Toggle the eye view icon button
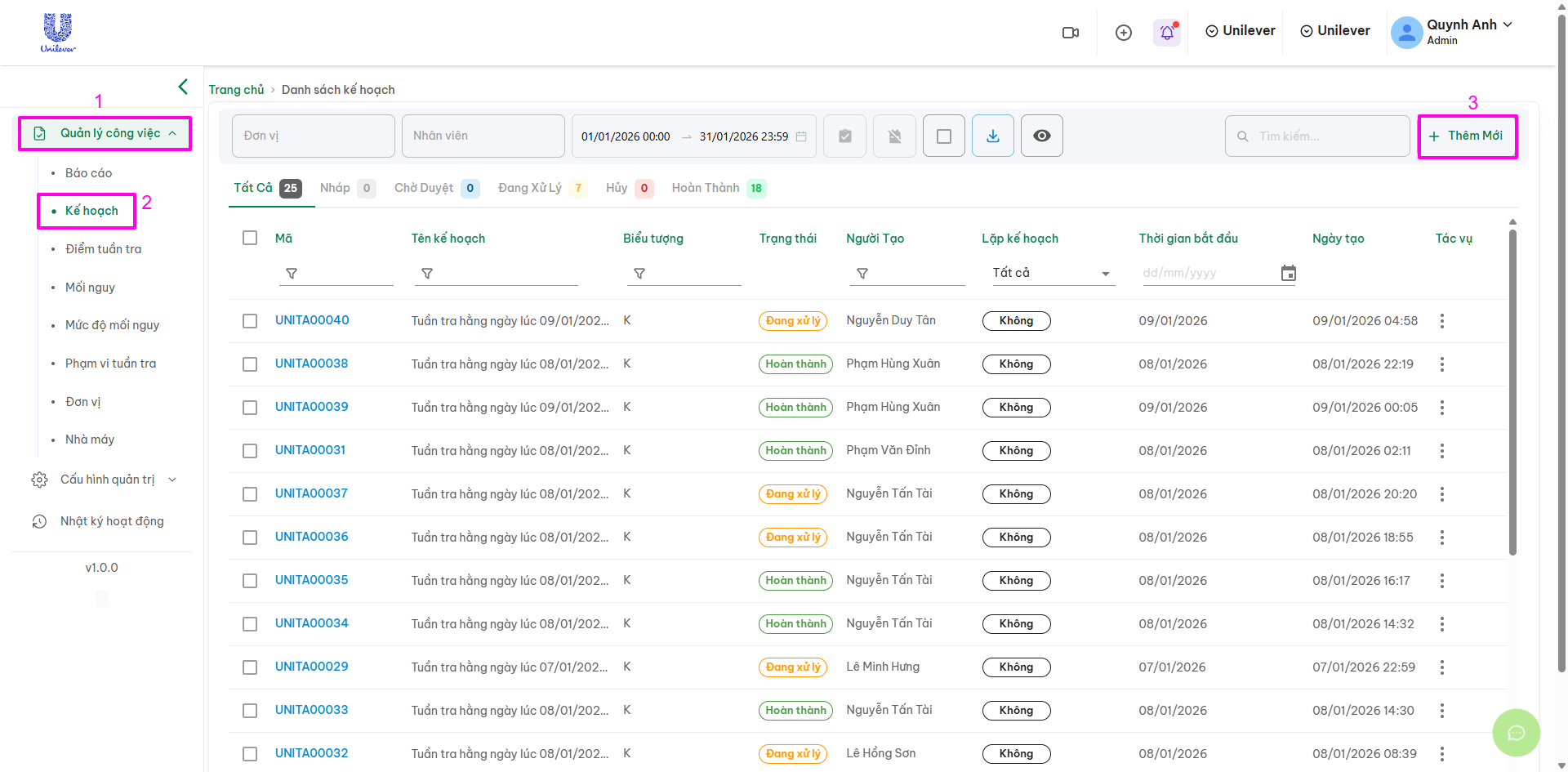 [1042, 136]
